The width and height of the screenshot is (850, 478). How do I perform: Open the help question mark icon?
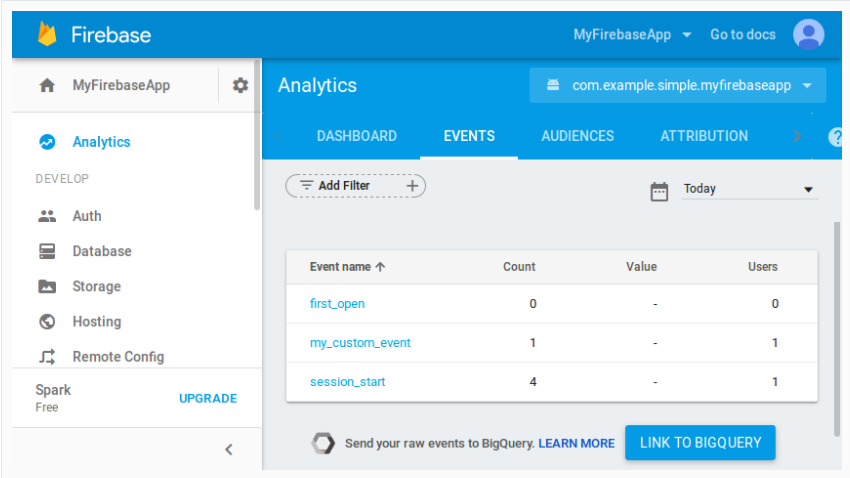(835, 137)
